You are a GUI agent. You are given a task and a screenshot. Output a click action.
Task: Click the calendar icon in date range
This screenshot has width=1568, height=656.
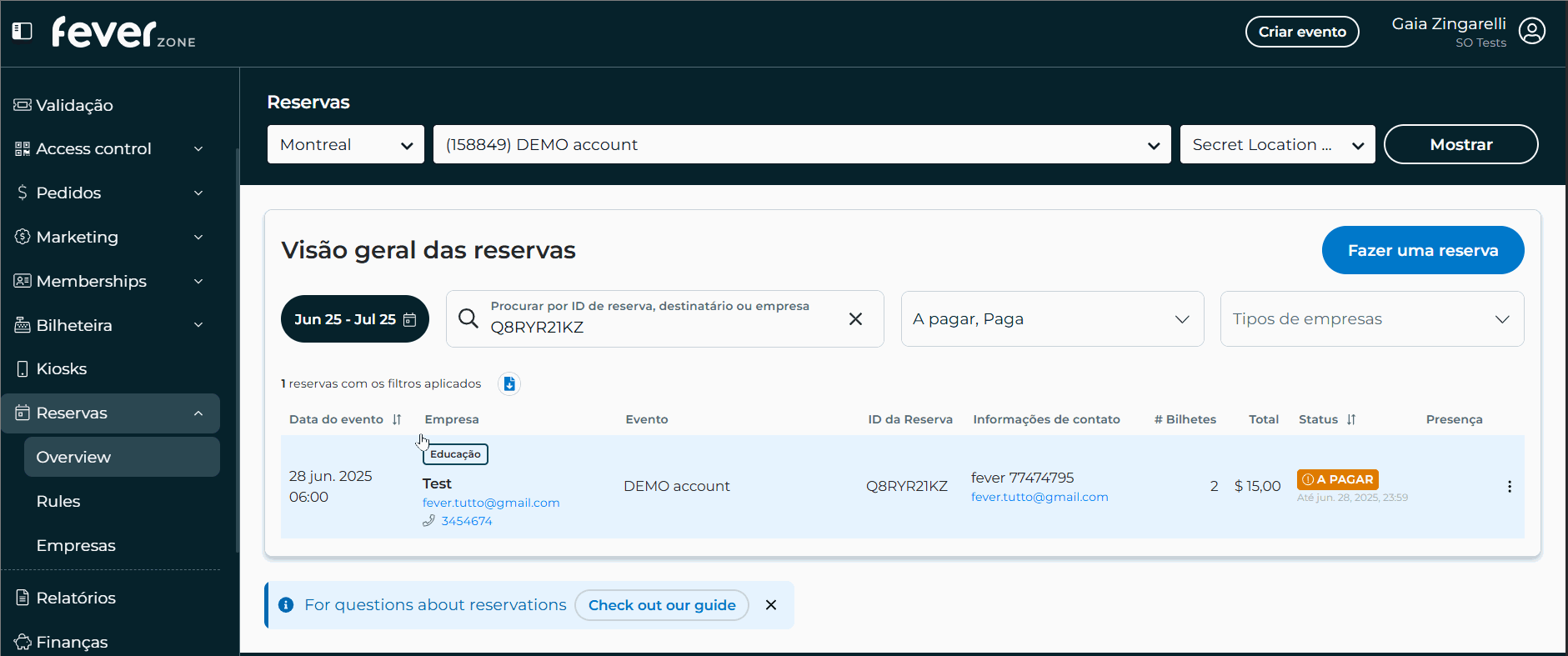pyautogui.click(x=409, y=319)
